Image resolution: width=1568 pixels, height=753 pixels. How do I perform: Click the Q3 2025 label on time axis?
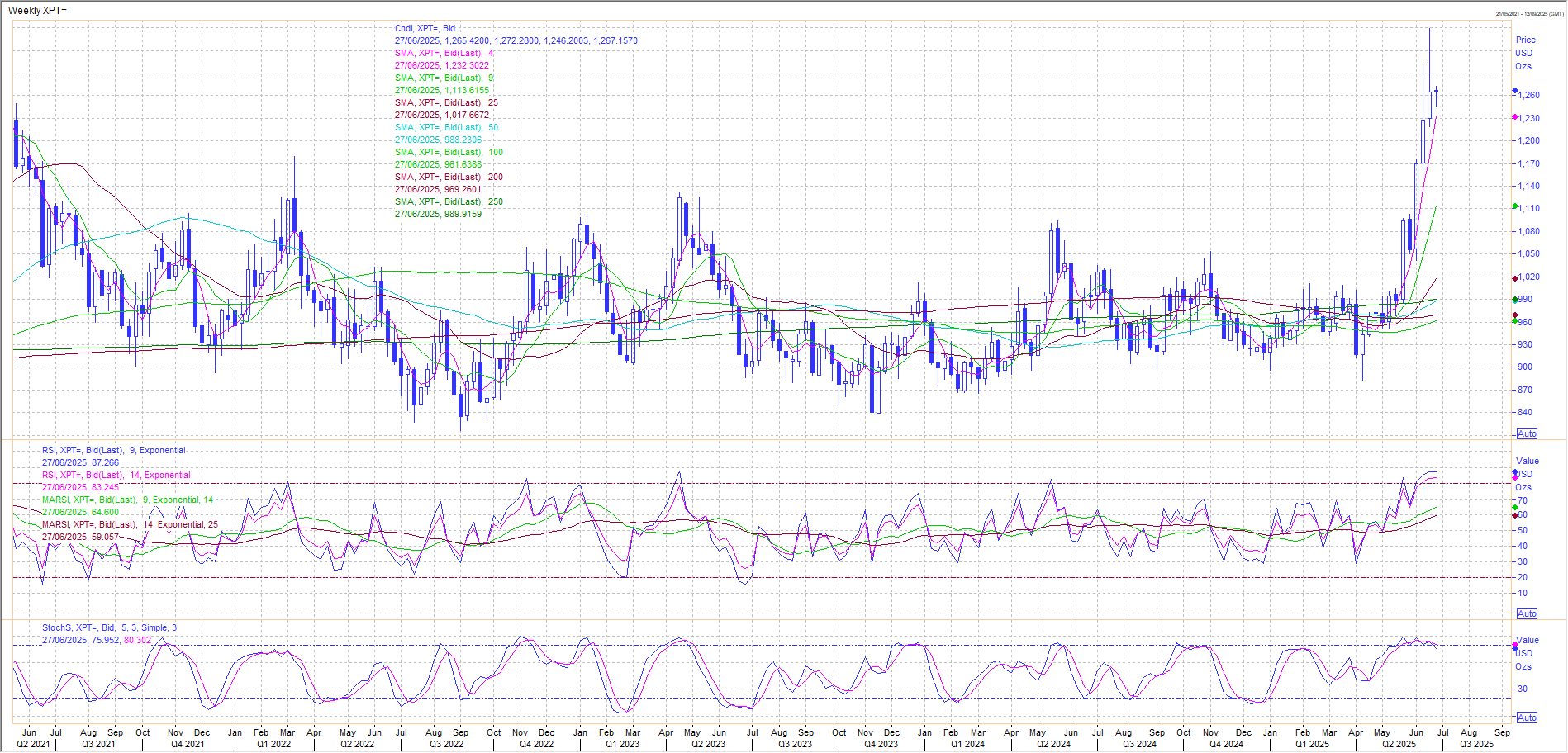(x=1476, y=744)
